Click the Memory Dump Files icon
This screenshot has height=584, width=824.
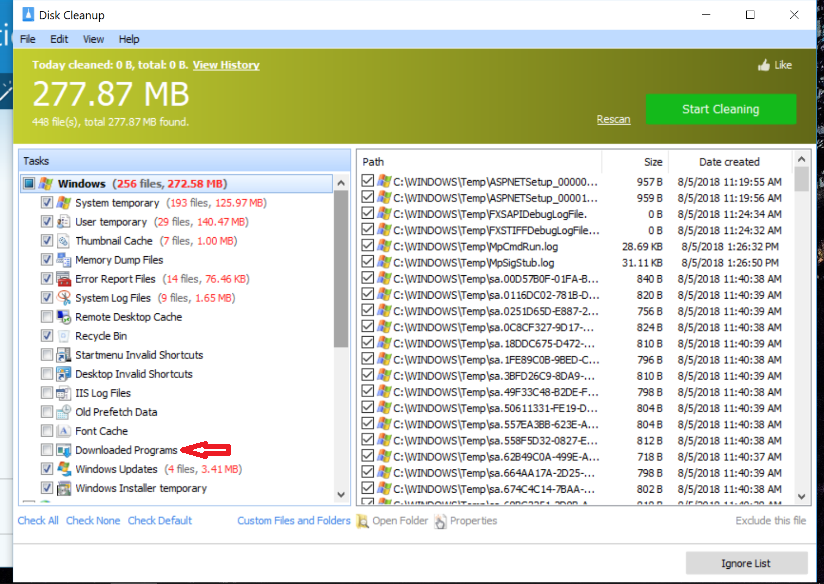[64, 260]
